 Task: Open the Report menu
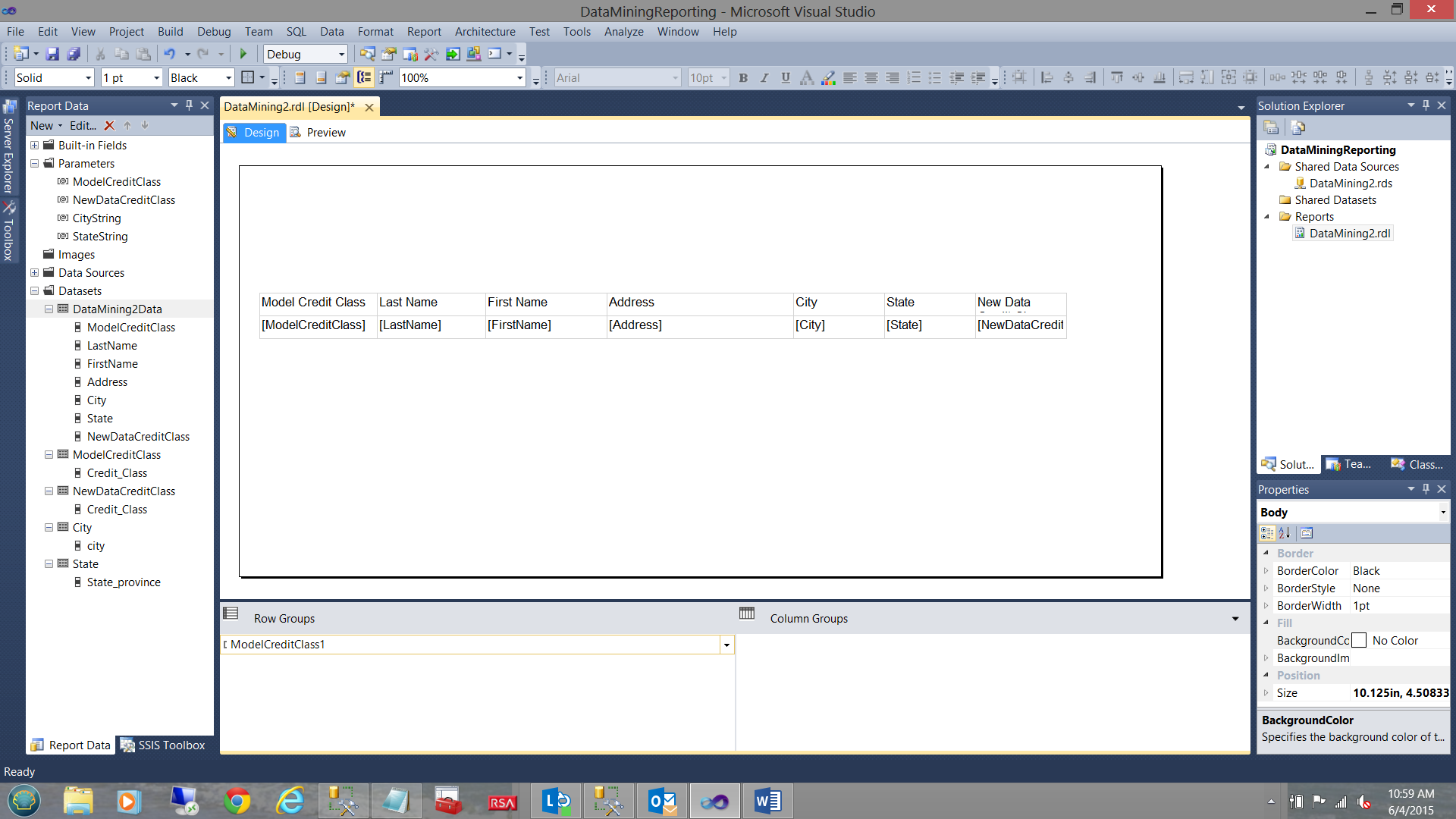pos(423,32)
